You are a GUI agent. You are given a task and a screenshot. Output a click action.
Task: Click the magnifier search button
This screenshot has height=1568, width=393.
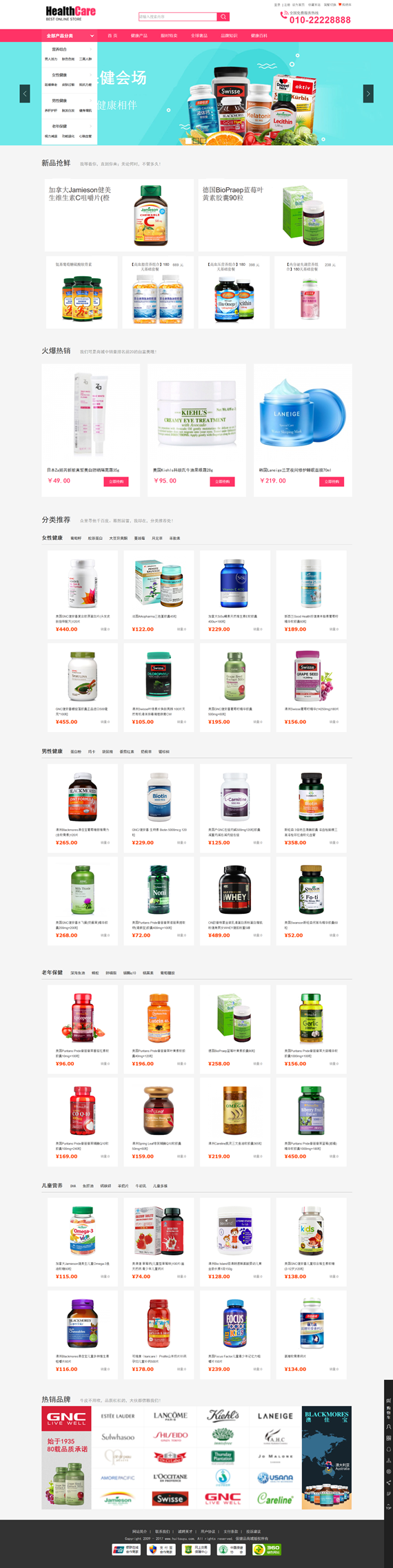coord(223,17)
